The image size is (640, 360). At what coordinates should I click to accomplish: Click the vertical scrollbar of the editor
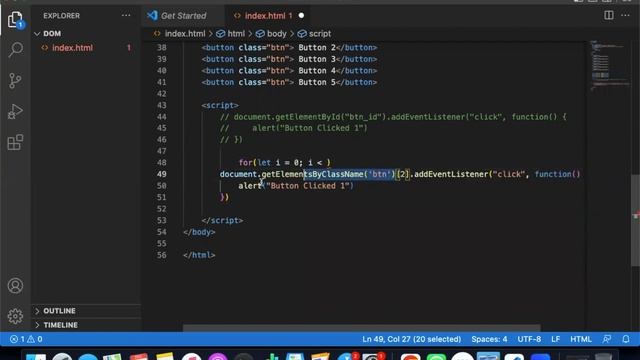tap(636, 220)
